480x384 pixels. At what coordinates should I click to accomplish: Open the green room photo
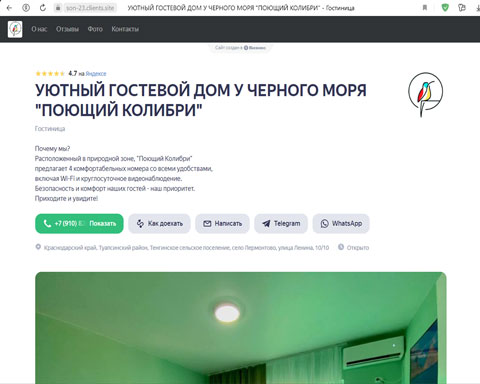coord(241,328)
